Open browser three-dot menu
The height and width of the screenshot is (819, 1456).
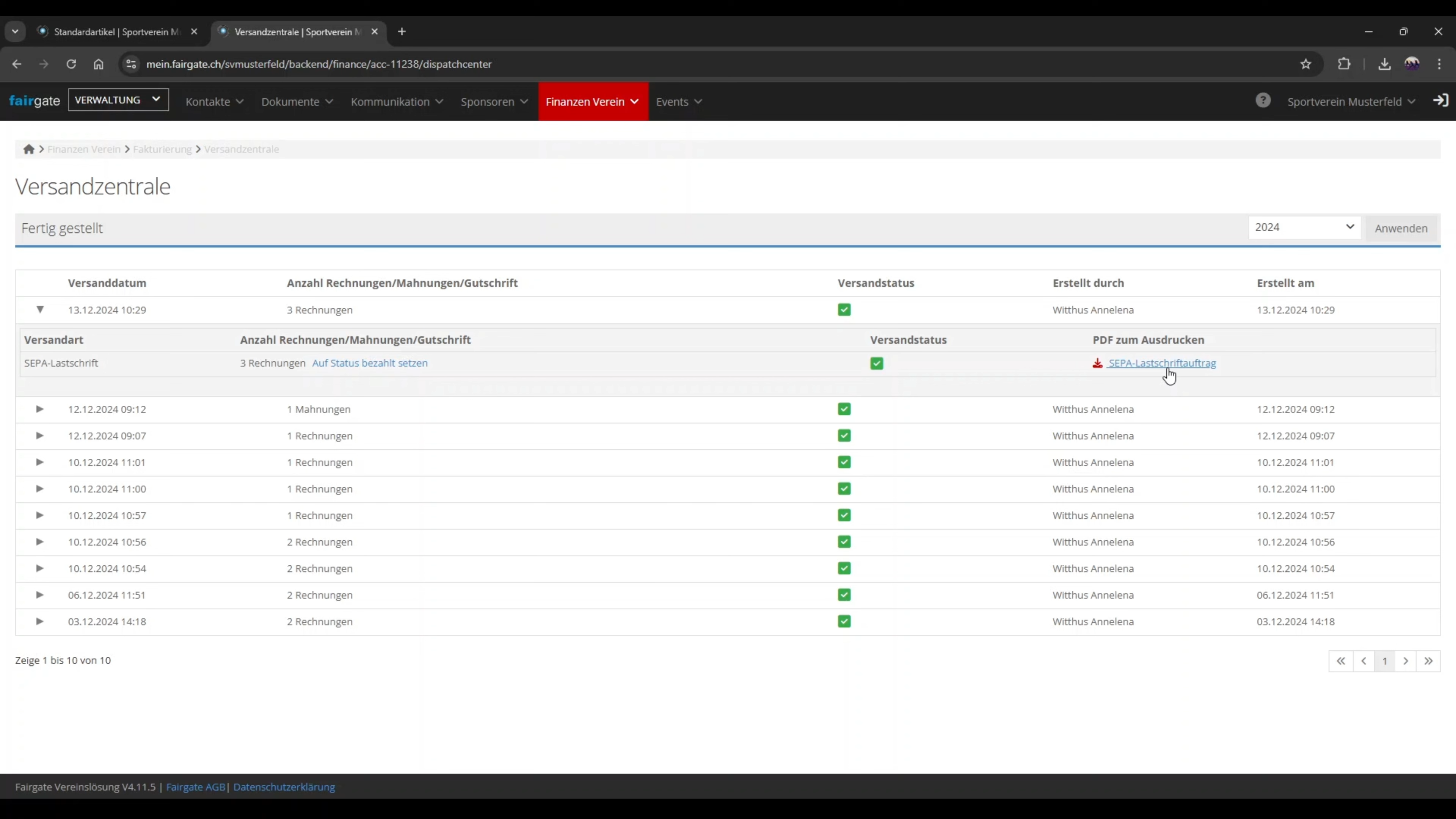coord(1439,64)
